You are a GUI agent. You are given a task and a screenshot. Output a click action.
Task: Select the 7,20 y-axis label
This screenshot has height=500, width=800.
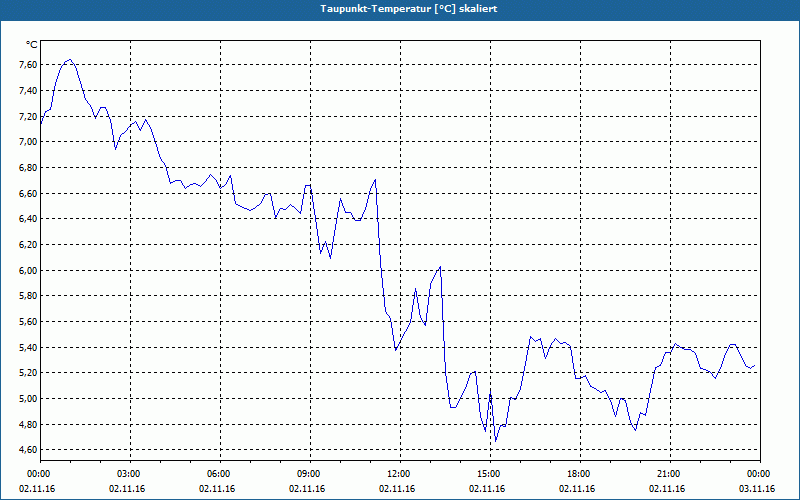28,116
